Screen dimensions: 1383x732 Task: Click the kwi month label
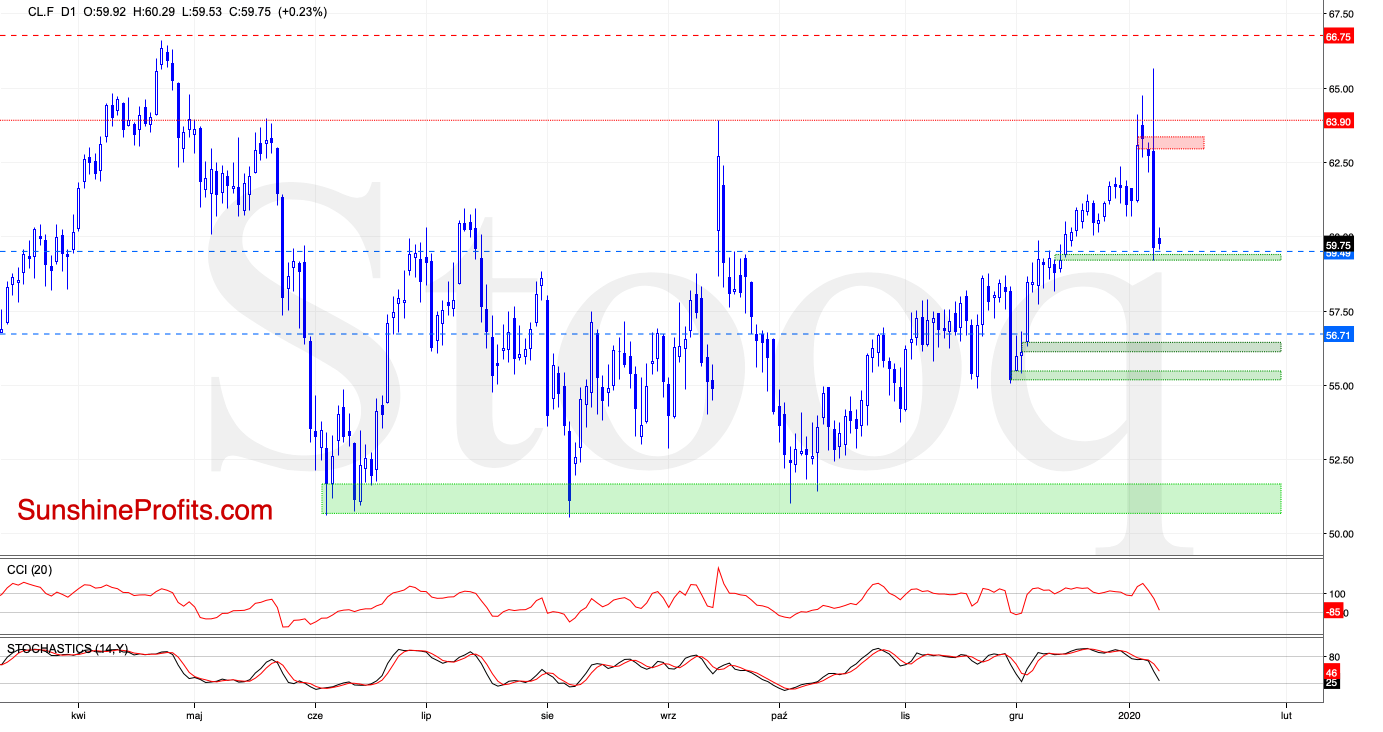coord(79,716)
